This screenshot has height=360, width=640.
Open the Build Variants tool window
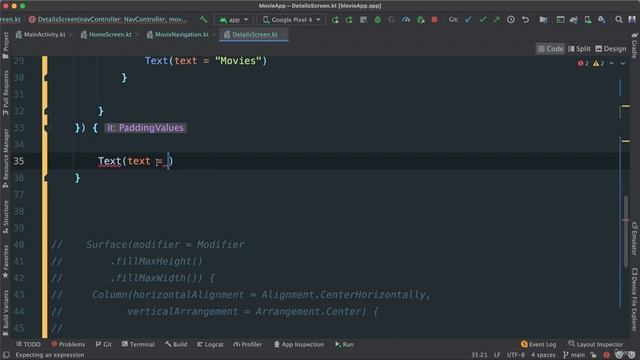click(5, 312)
